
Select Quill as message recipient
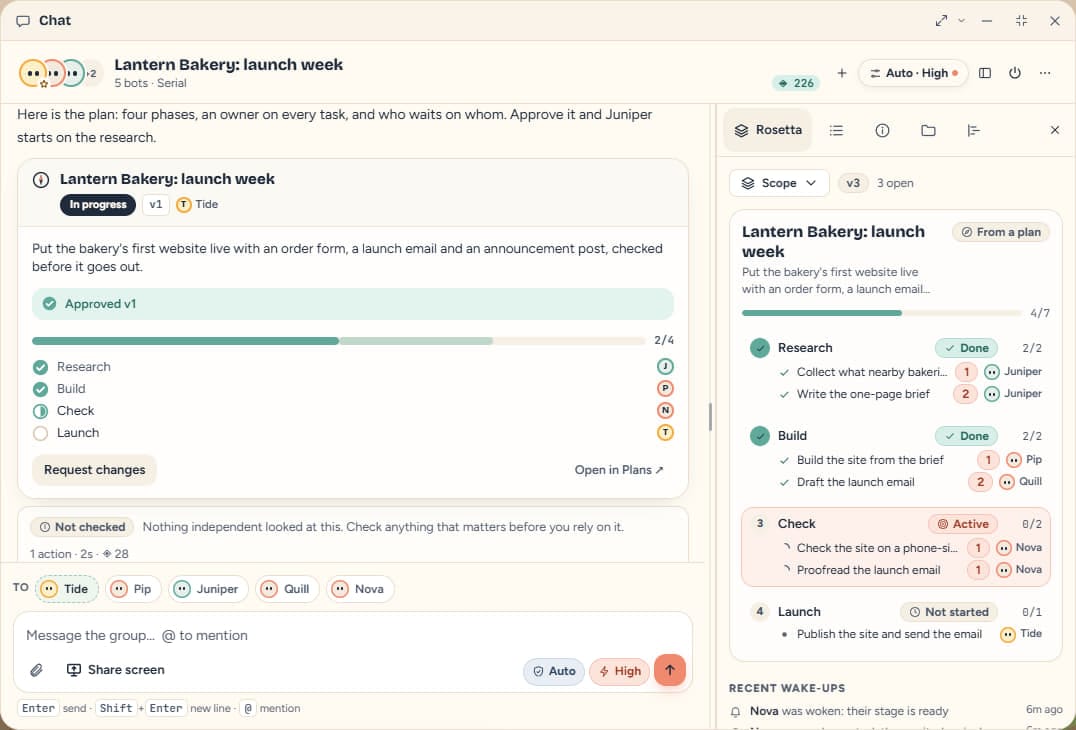click(287, 589)
